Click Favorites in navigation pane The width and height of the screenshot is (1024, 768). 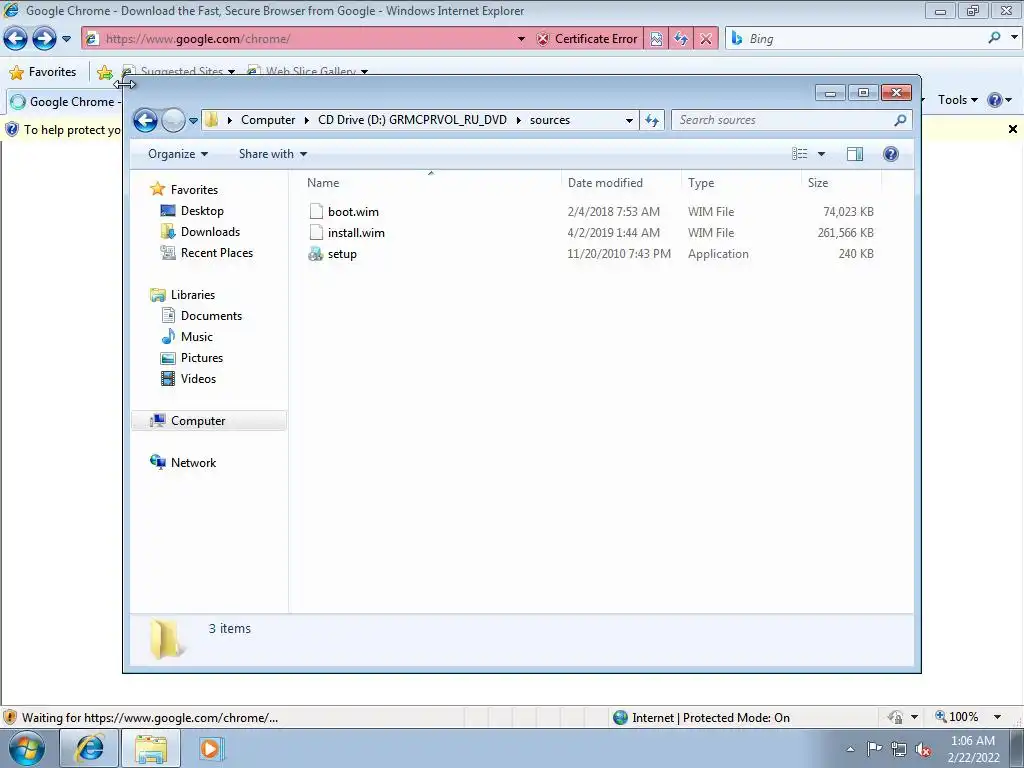194,189
